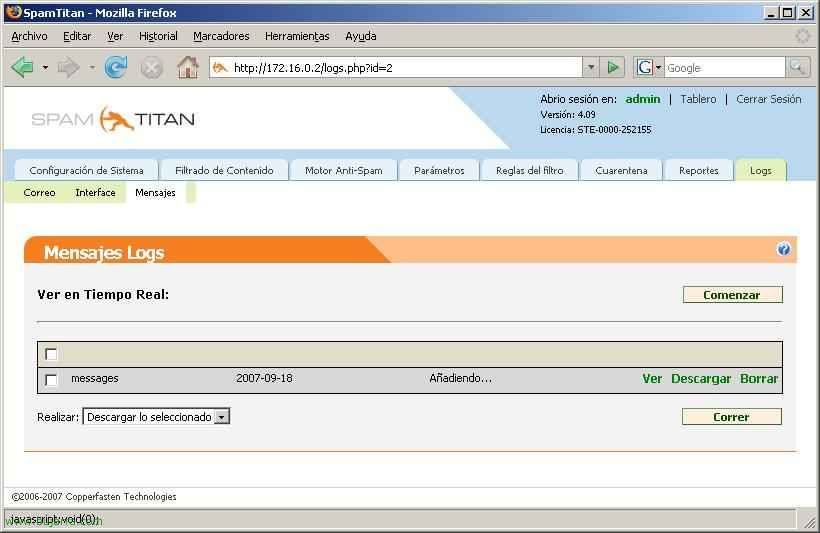Open the Motor Anti-Spam tab
The width and height of the screenshot is (820, 533).
pos(344,171)
